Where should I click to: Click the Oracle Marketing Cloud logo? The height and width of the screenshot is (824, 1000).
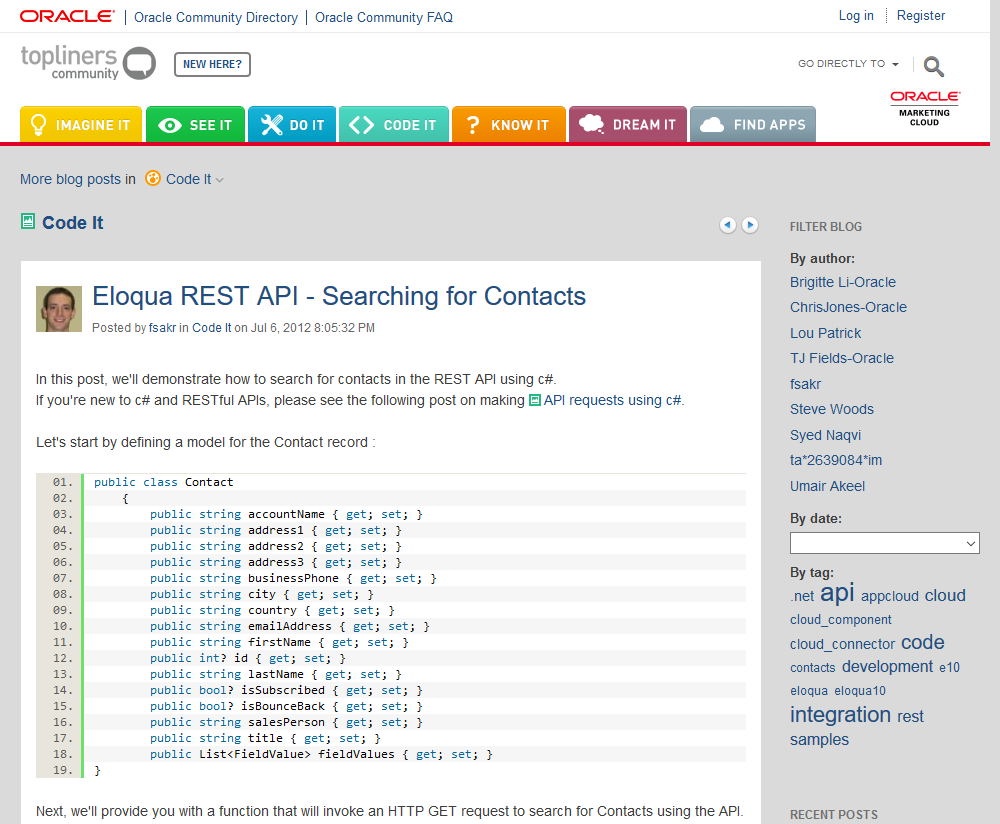[925, 108]
